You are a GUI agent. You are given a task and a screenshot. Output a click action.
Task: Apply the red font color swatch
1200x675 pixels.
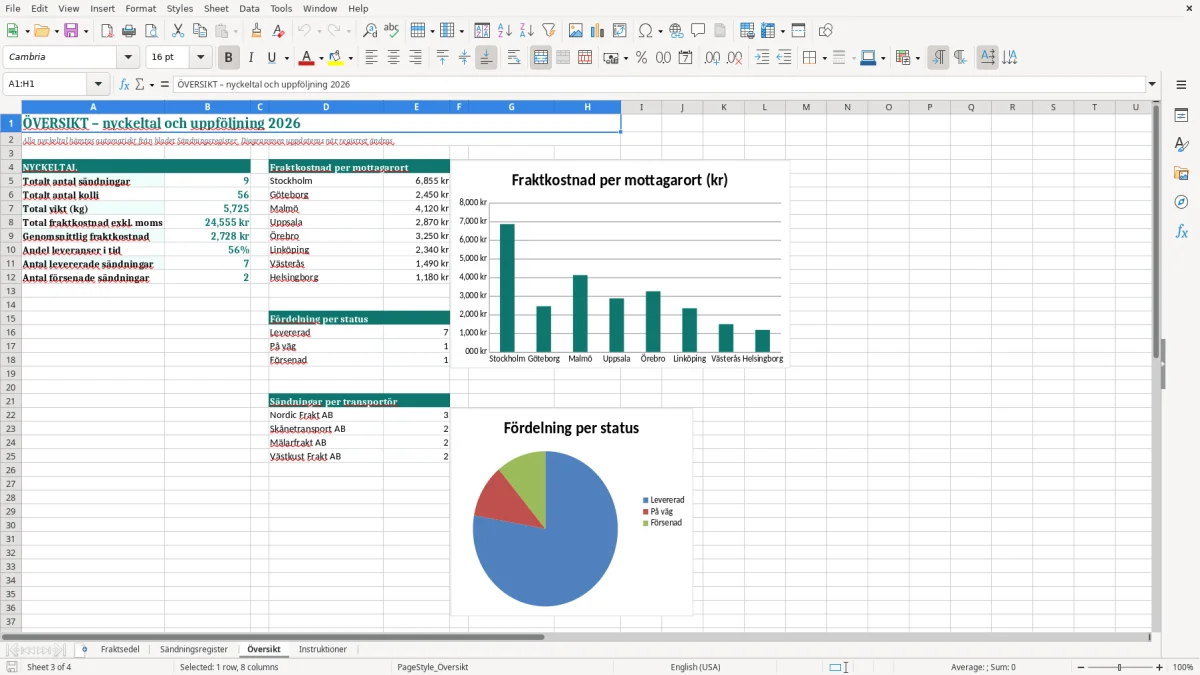(307, 58)
